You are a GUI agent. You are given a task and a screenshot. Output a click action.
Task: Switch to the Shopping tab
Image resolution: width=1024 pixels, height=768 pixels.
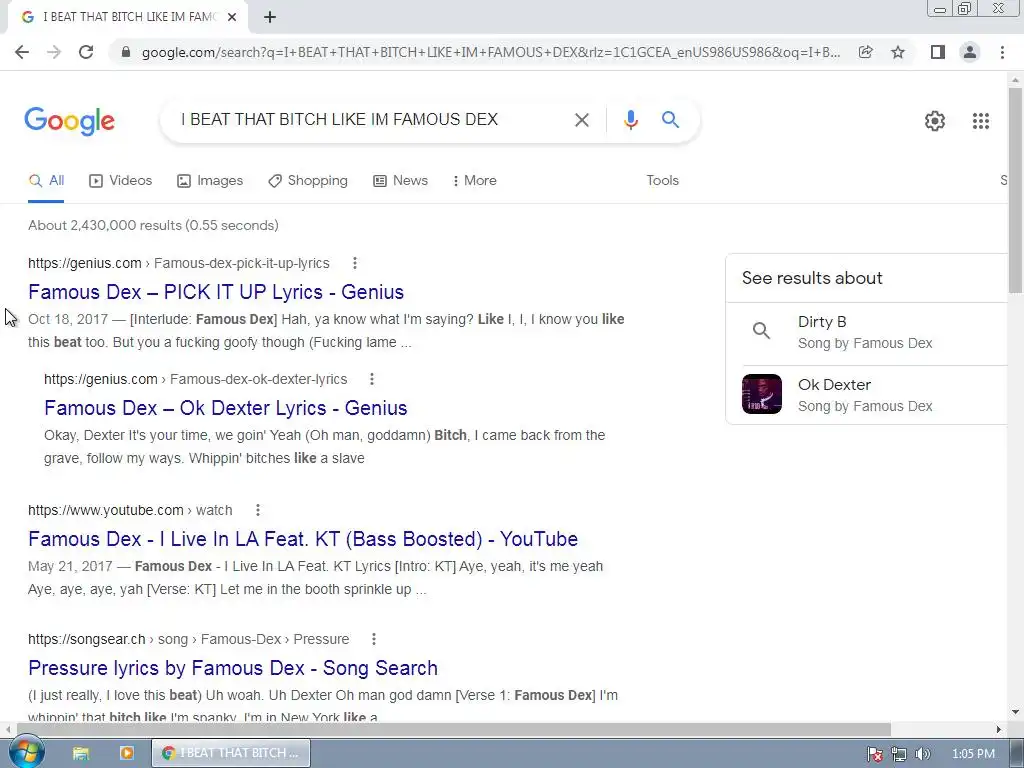308,180
